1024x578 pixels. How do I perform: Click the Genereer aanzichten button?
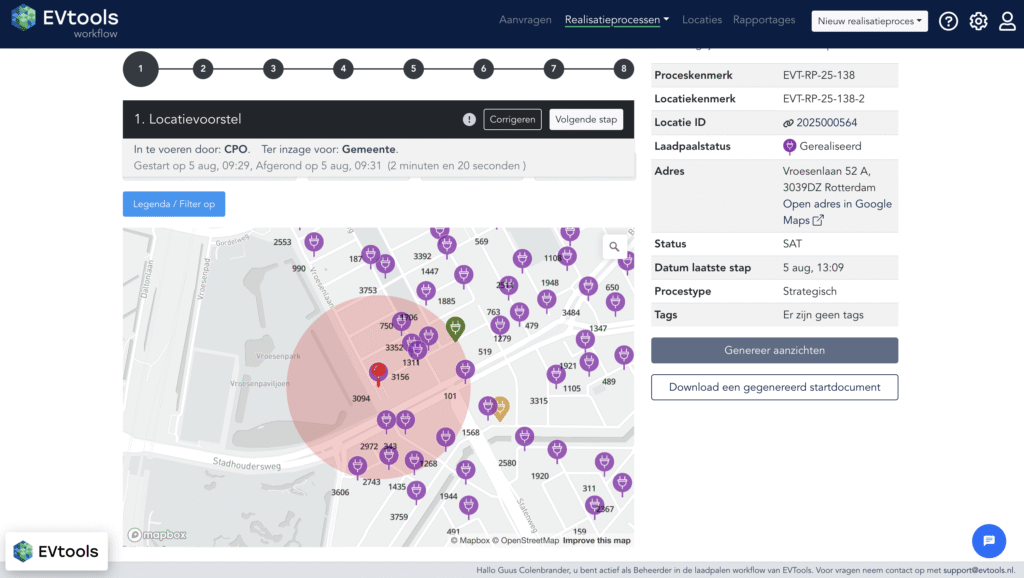pos(774,350)
